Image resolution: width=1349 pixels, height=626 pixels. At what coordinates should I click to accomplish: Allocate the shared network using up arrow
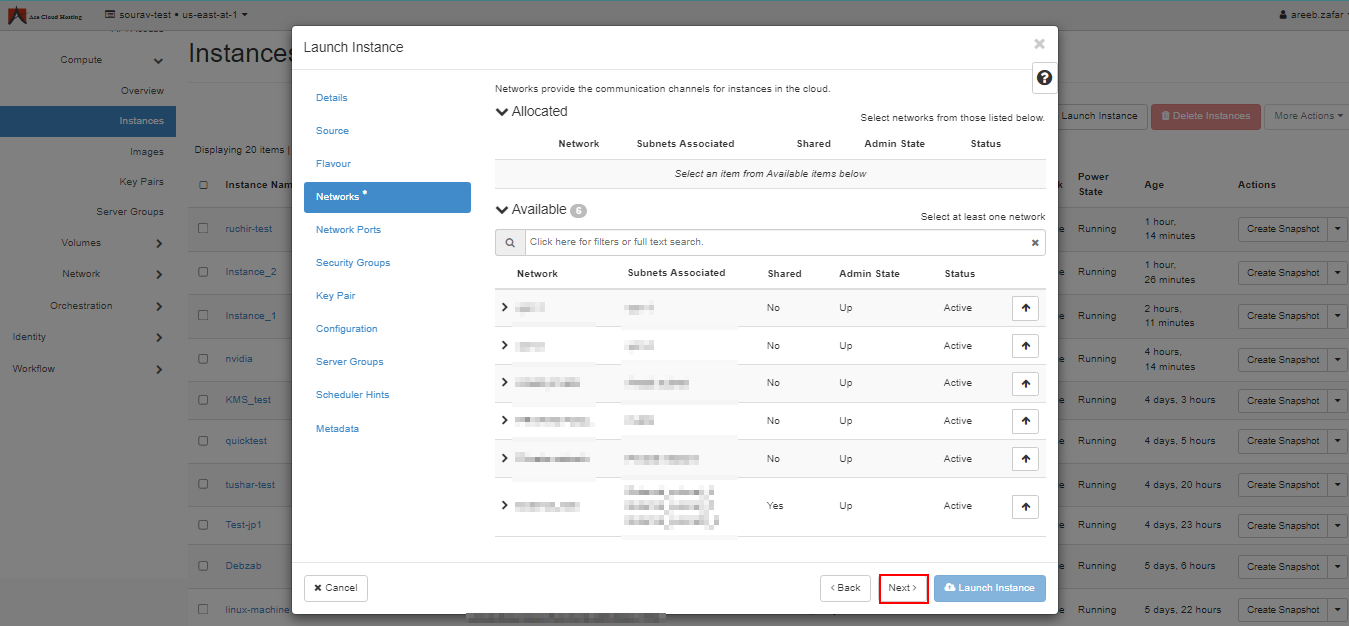(1025, 507)
